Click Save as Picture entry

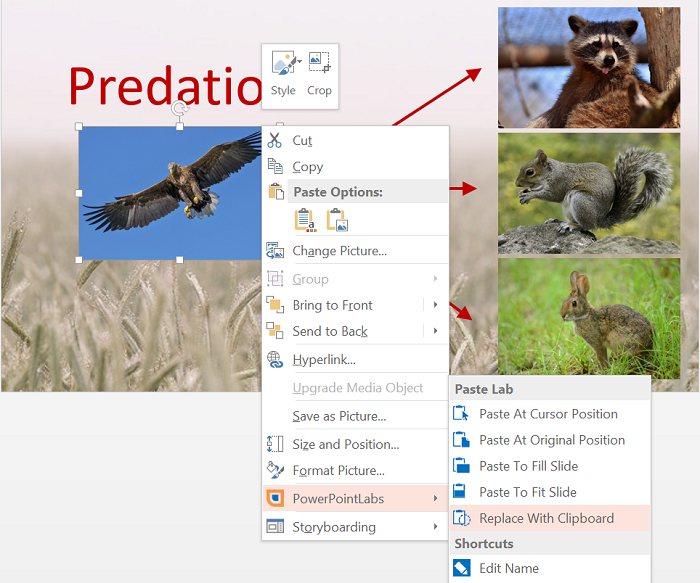339,416
